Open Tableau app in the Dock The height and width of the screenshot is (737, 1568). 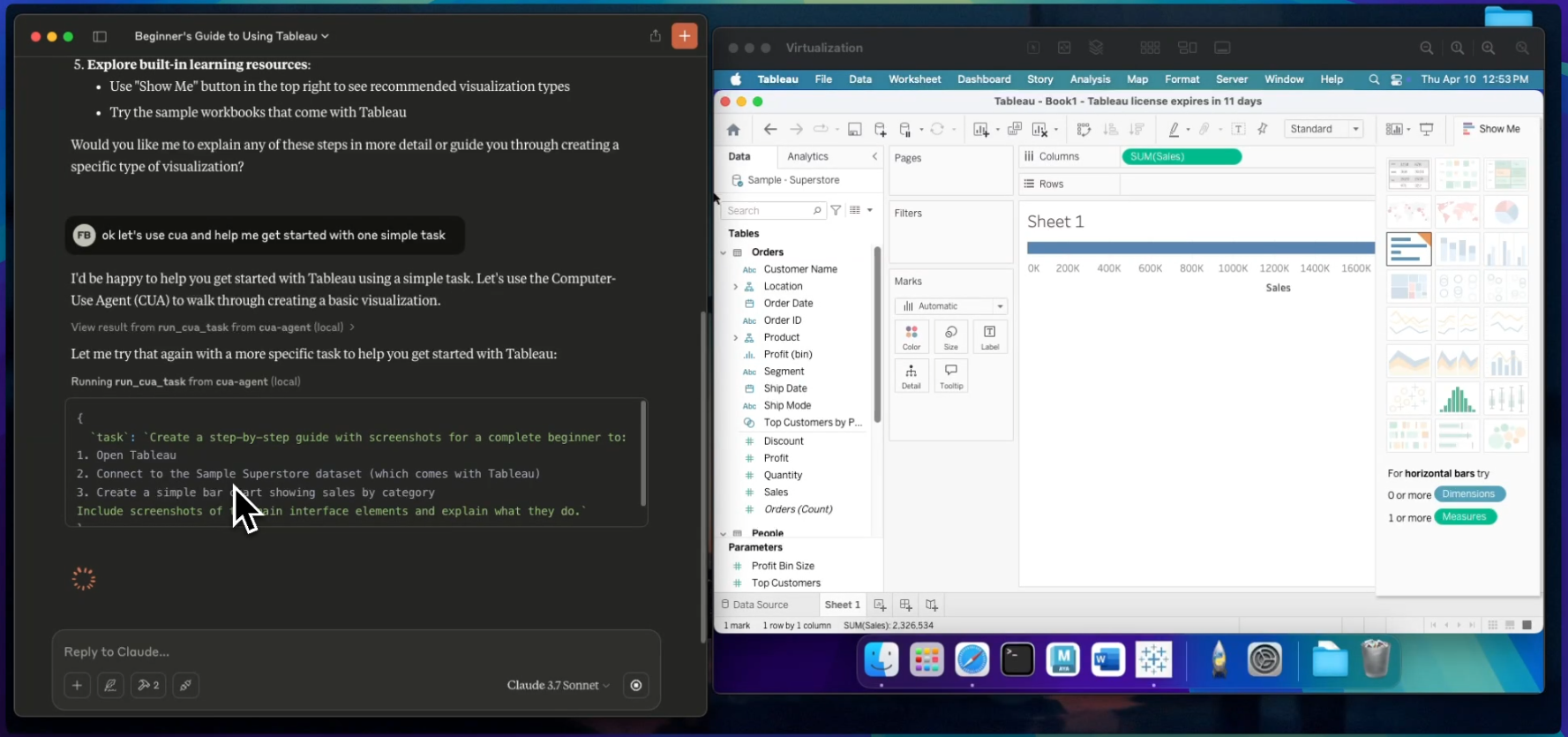[x=1153, y=659]
